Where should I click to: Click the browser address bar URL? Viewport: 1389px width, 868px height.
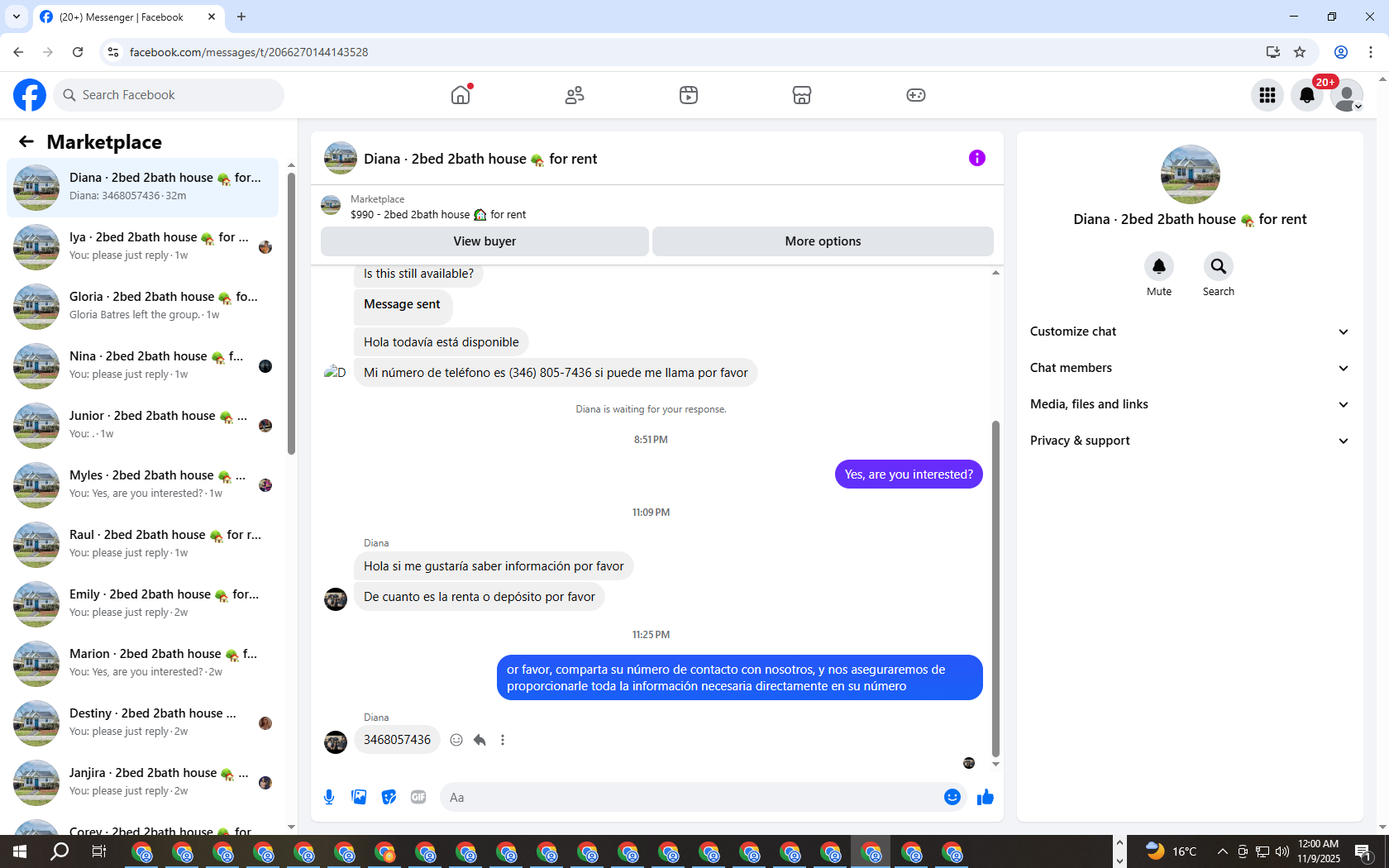pyautogui.click(x=249, y=52)
